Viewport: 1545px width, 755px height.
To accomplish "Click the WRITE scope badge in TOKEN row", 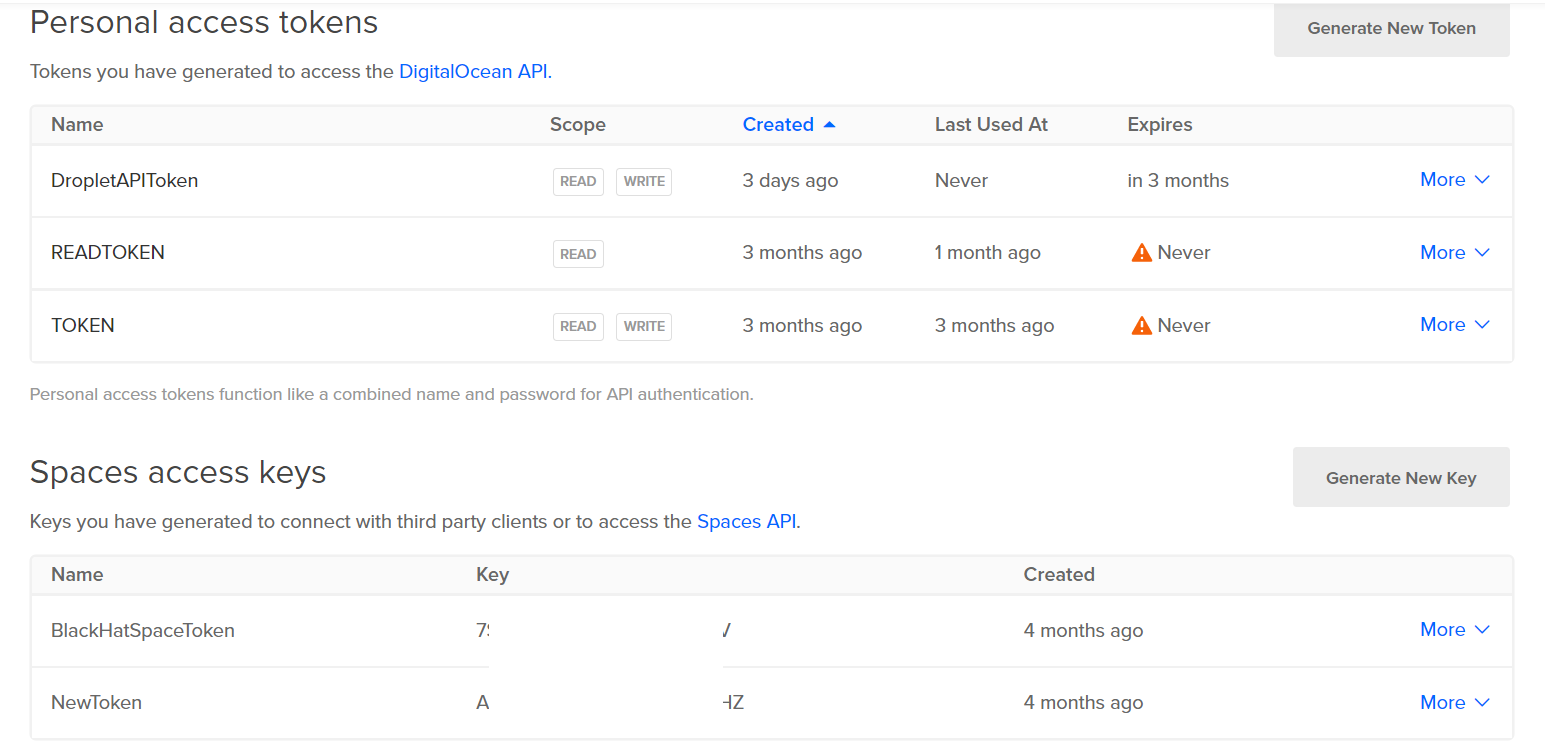I will click(x=644, y=327).
